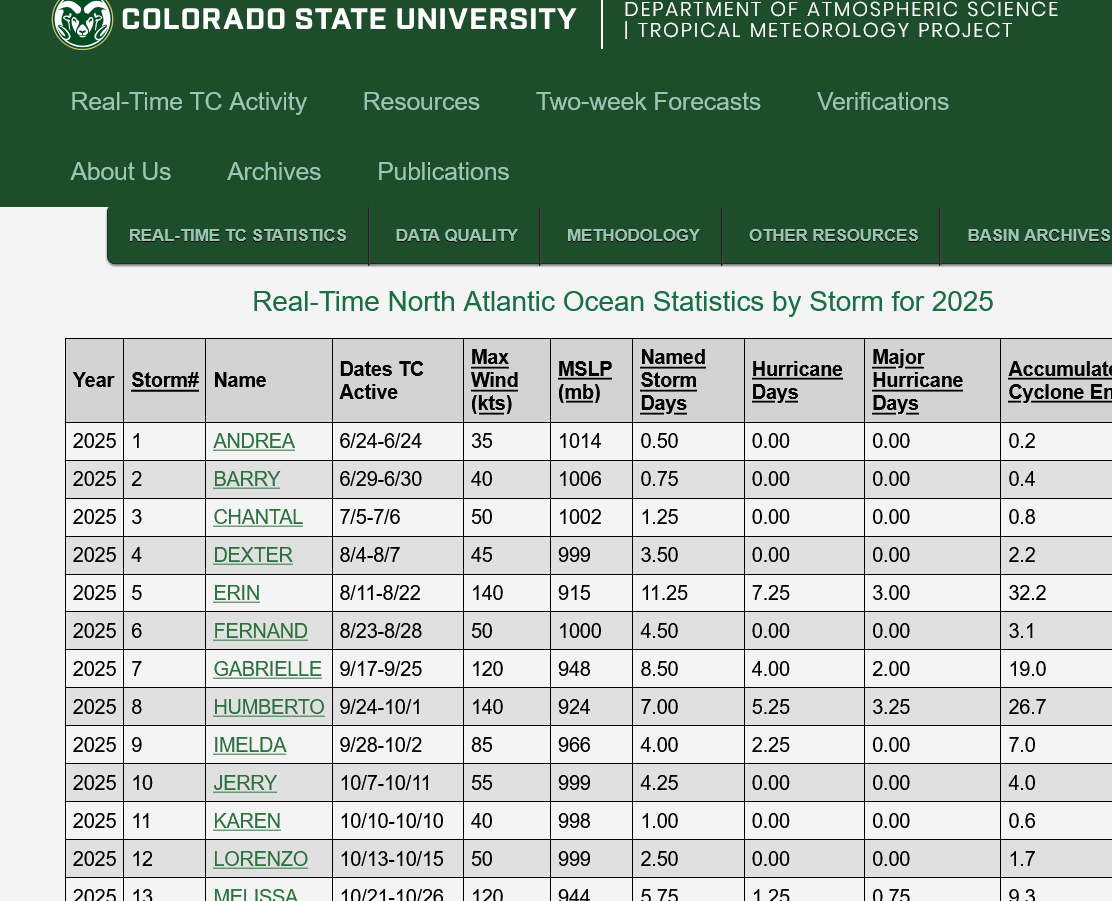Open the Archives menu

pos(274,172)
